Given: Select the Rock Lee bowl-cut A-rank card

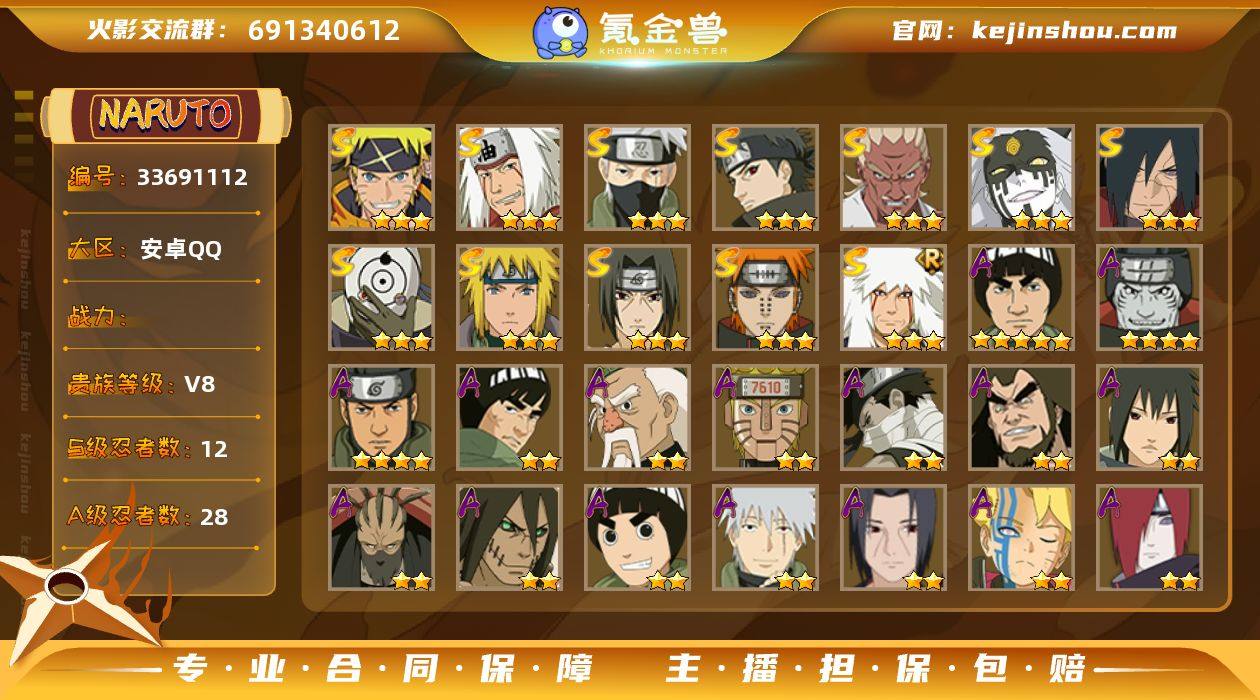Looking at the screenshot, I should click(637, 538).
